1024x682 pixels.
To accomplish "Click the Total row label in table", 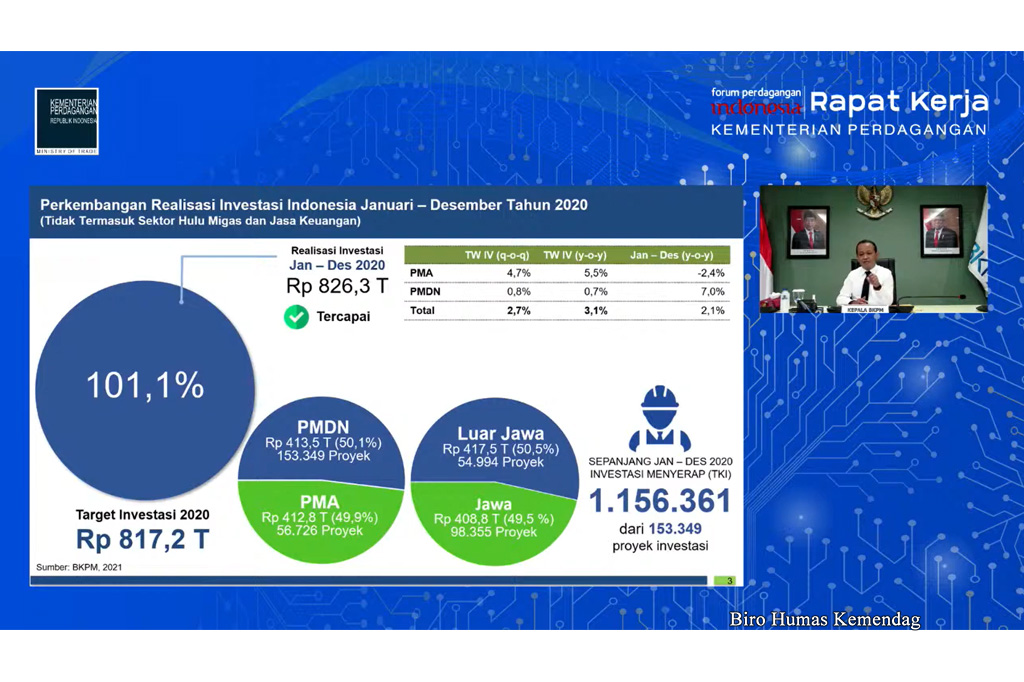I will coord(422,310).
